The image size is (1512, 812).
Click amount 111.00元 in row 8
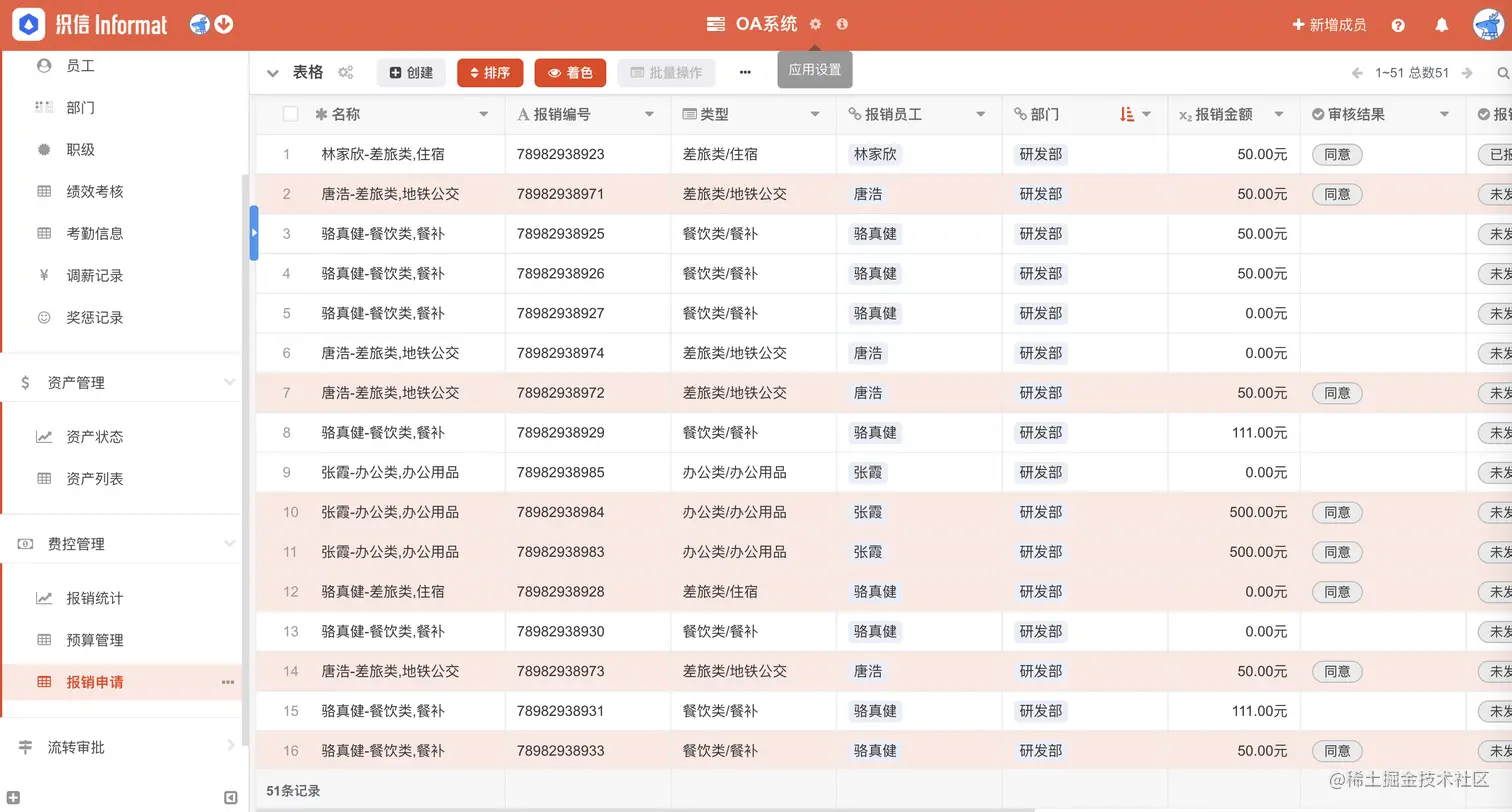(1259, 433)
